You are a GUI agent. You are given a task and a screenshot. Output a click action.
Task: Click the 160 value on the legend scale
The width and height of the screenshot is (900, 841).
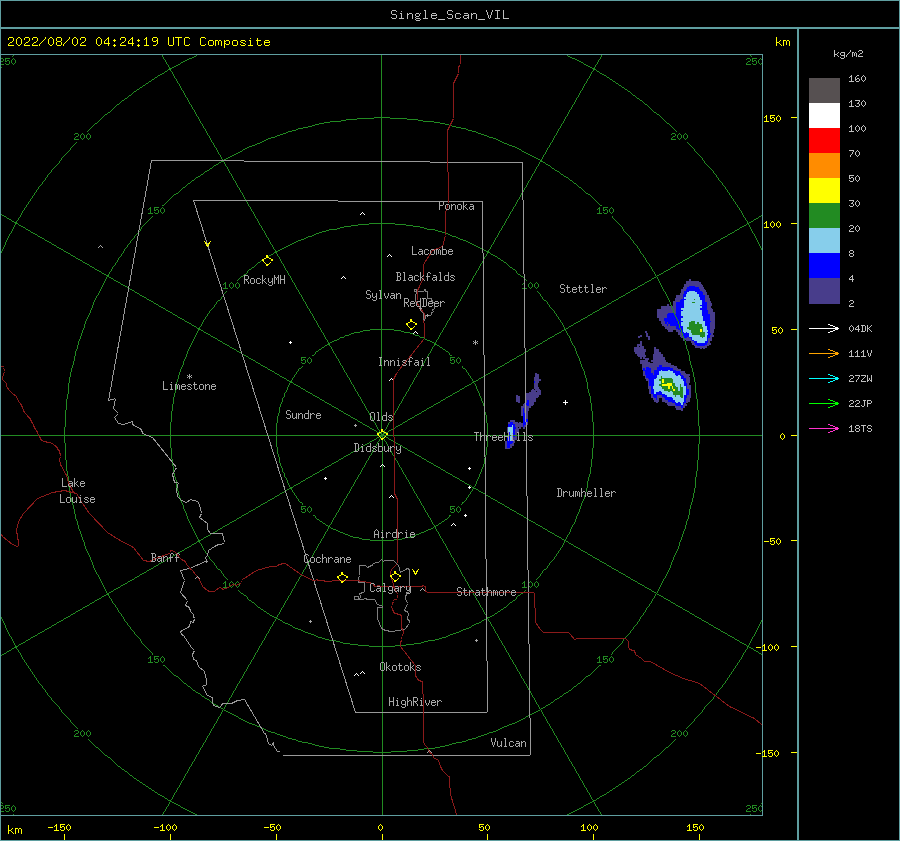[857, 79]
